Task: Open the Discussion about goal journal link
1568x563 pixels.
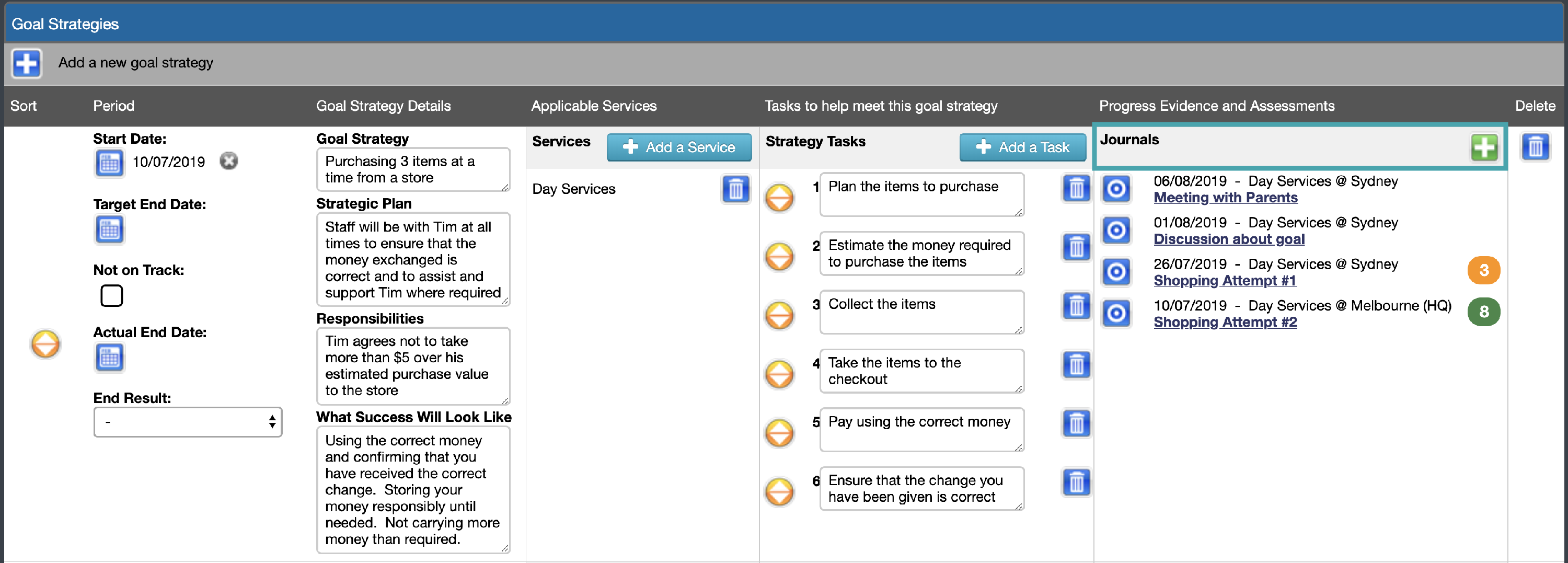Action: tap(1228, 239)
